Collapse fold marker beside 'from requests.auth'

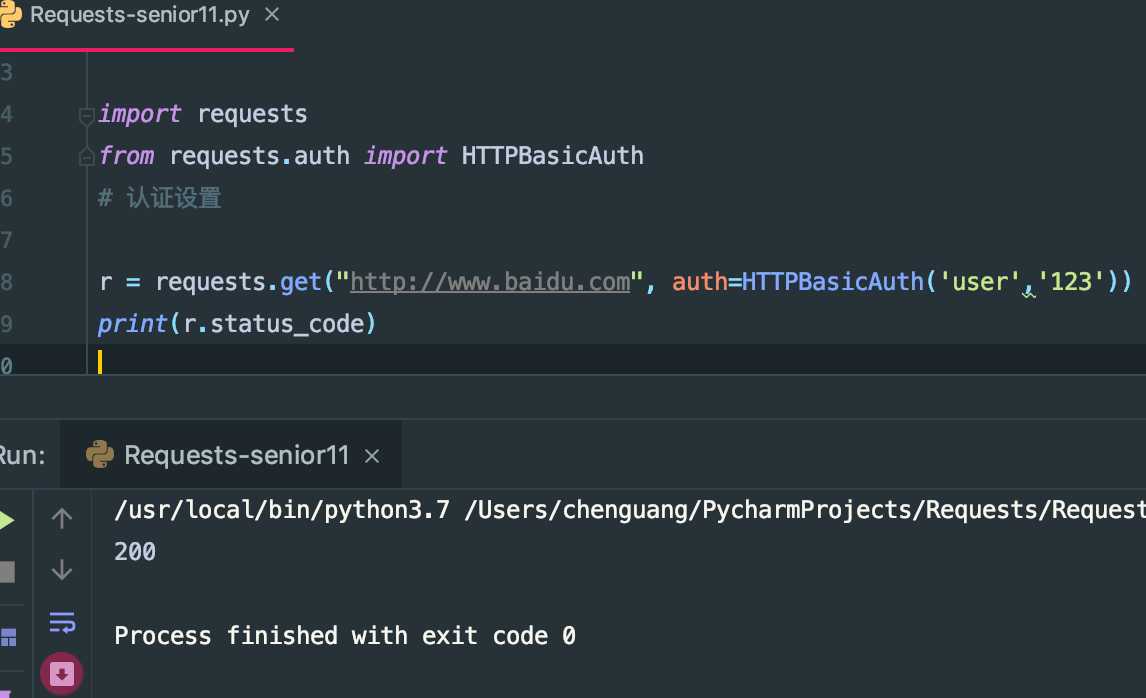click(87, 157)
